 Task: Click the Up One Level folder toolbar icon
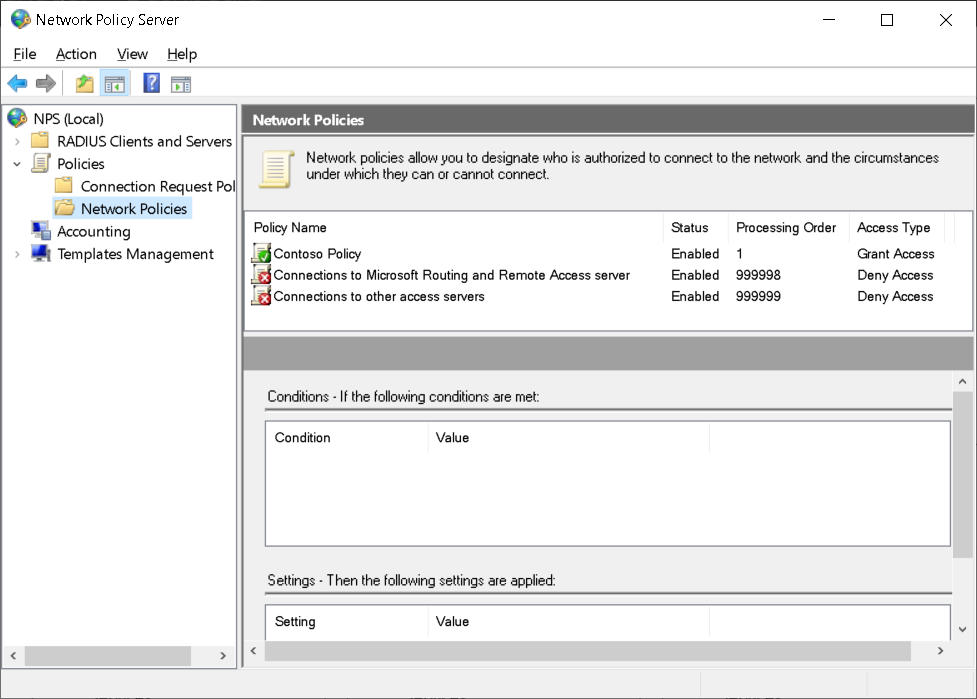pos(84,83)
